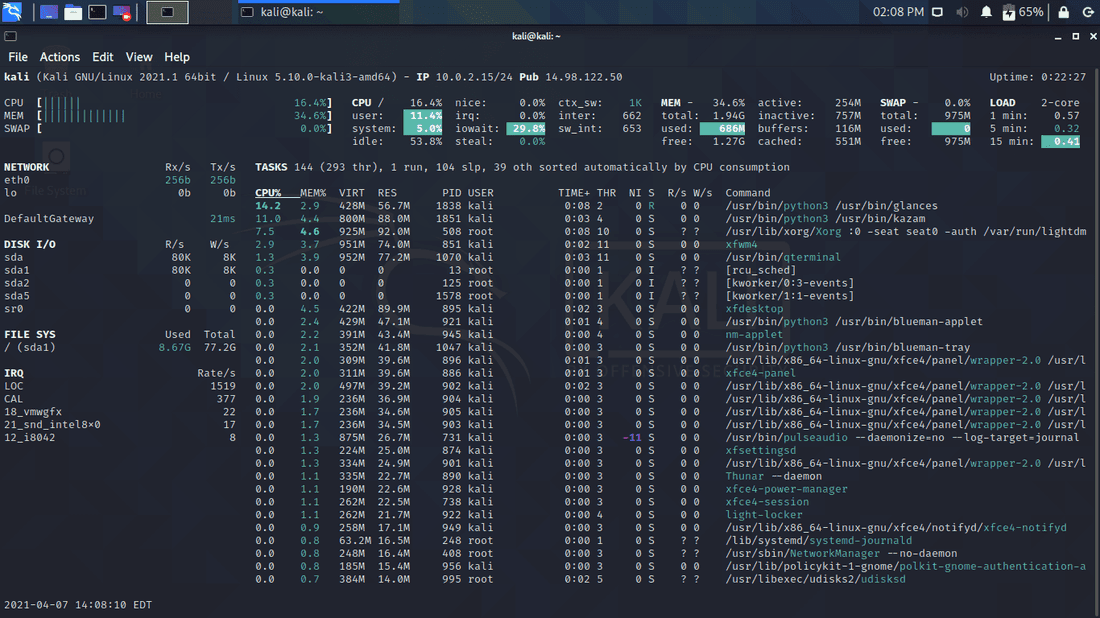1100x618 pixels.
Task: Click the display tray icon beside the clock
Action: (938, 12)
